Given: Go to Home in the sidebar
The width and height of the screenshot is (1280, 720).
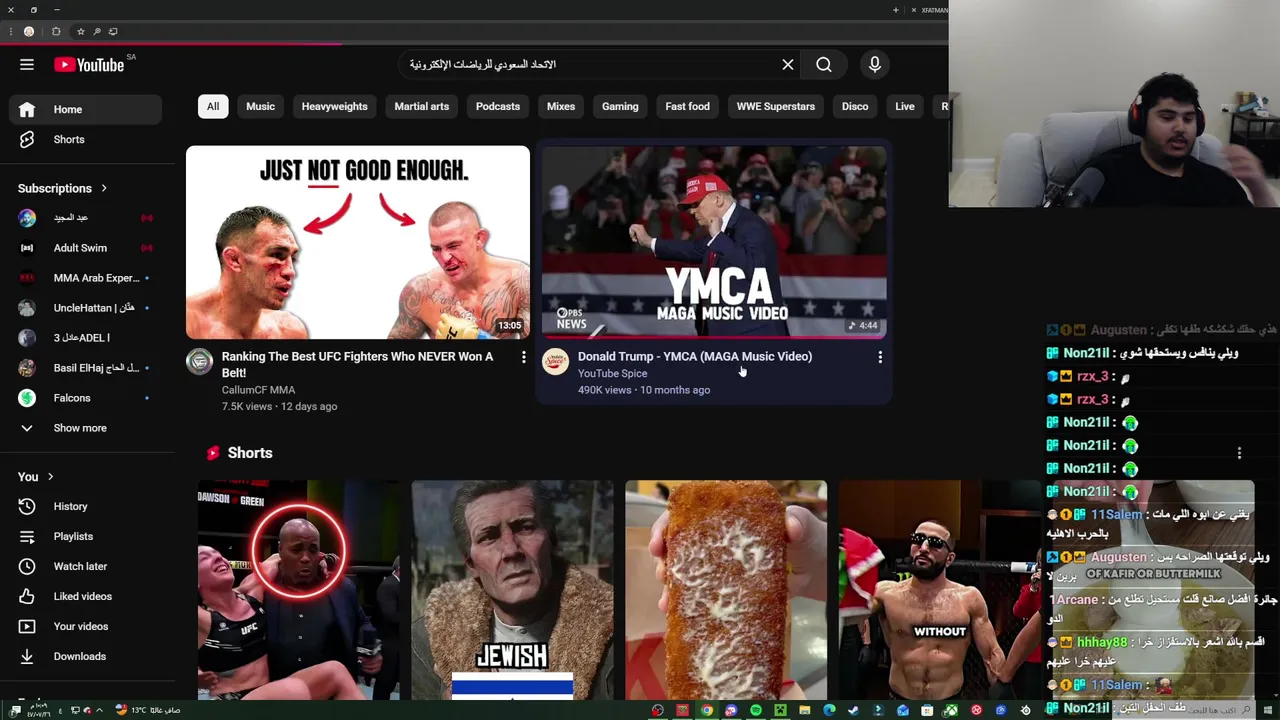Looking at the screenshot, I should (x=85, y=109).
